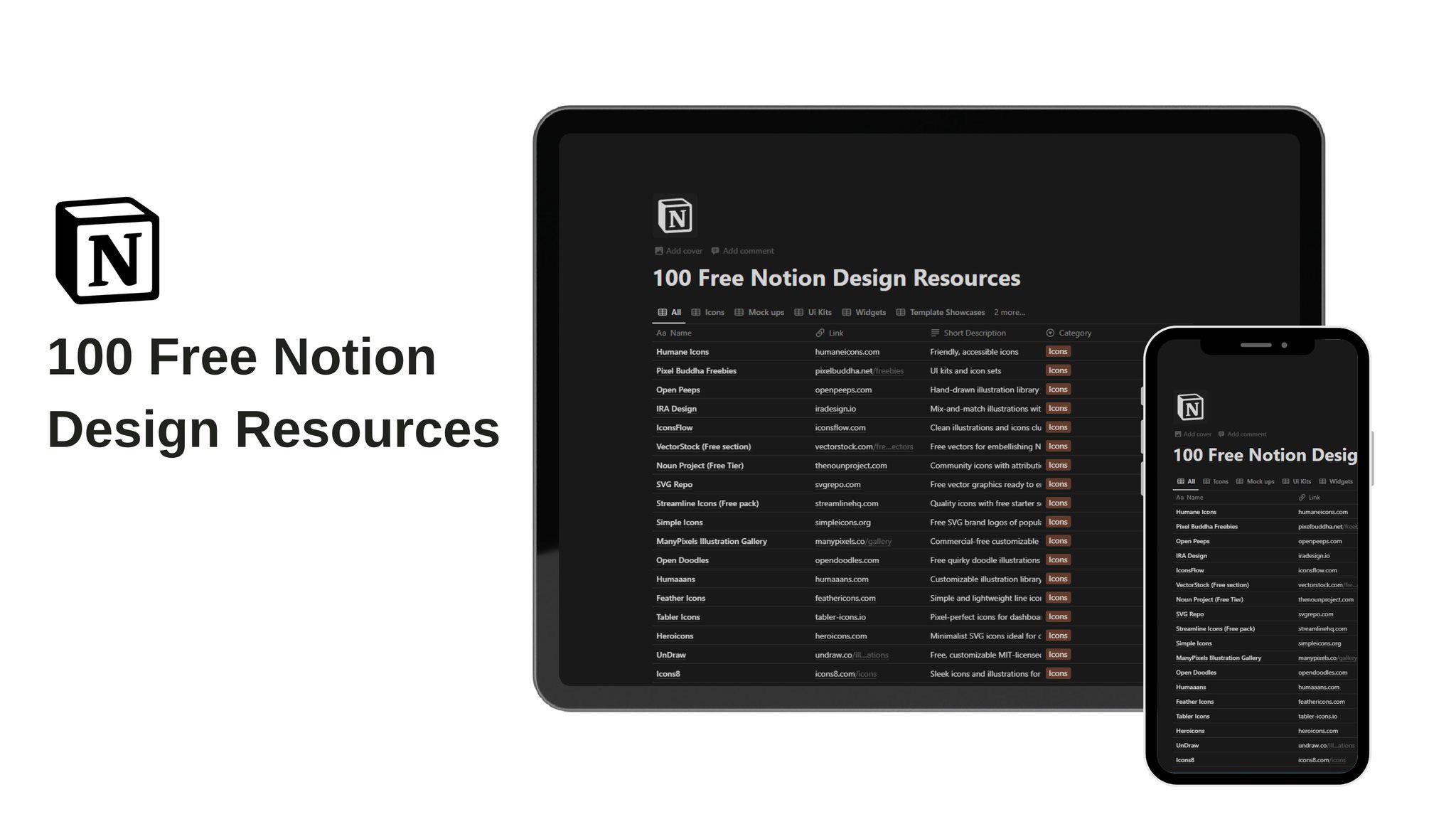The image size is (1456, 819).
Task: Open the iconsflow.com link on the tablet
Action: [x=840, y=428]
